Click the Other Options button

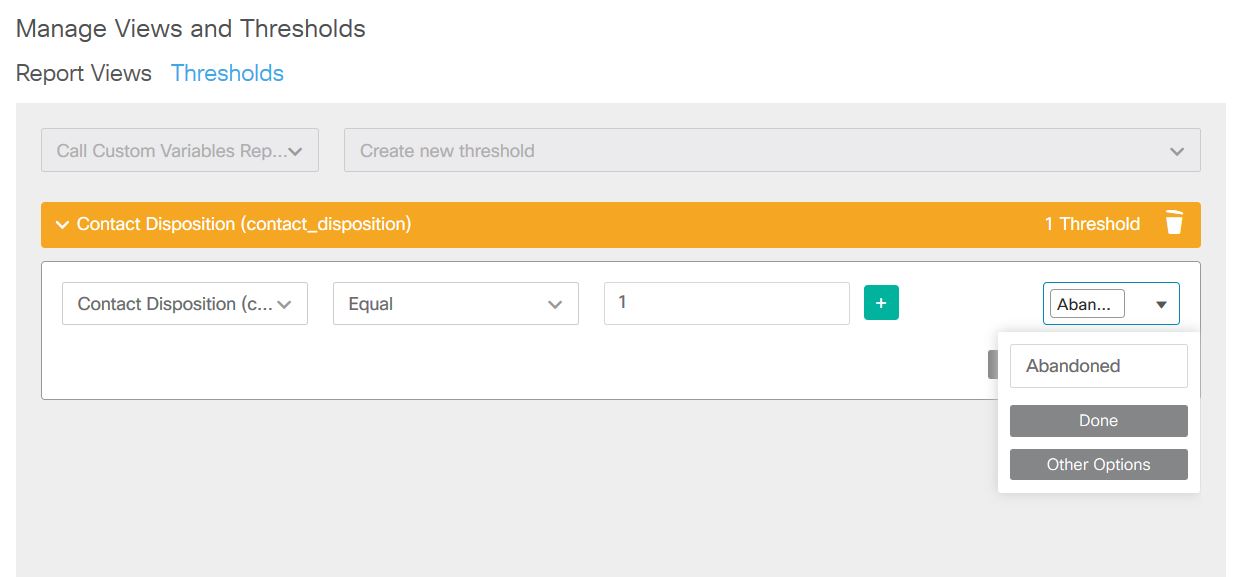click(1098, 464)
